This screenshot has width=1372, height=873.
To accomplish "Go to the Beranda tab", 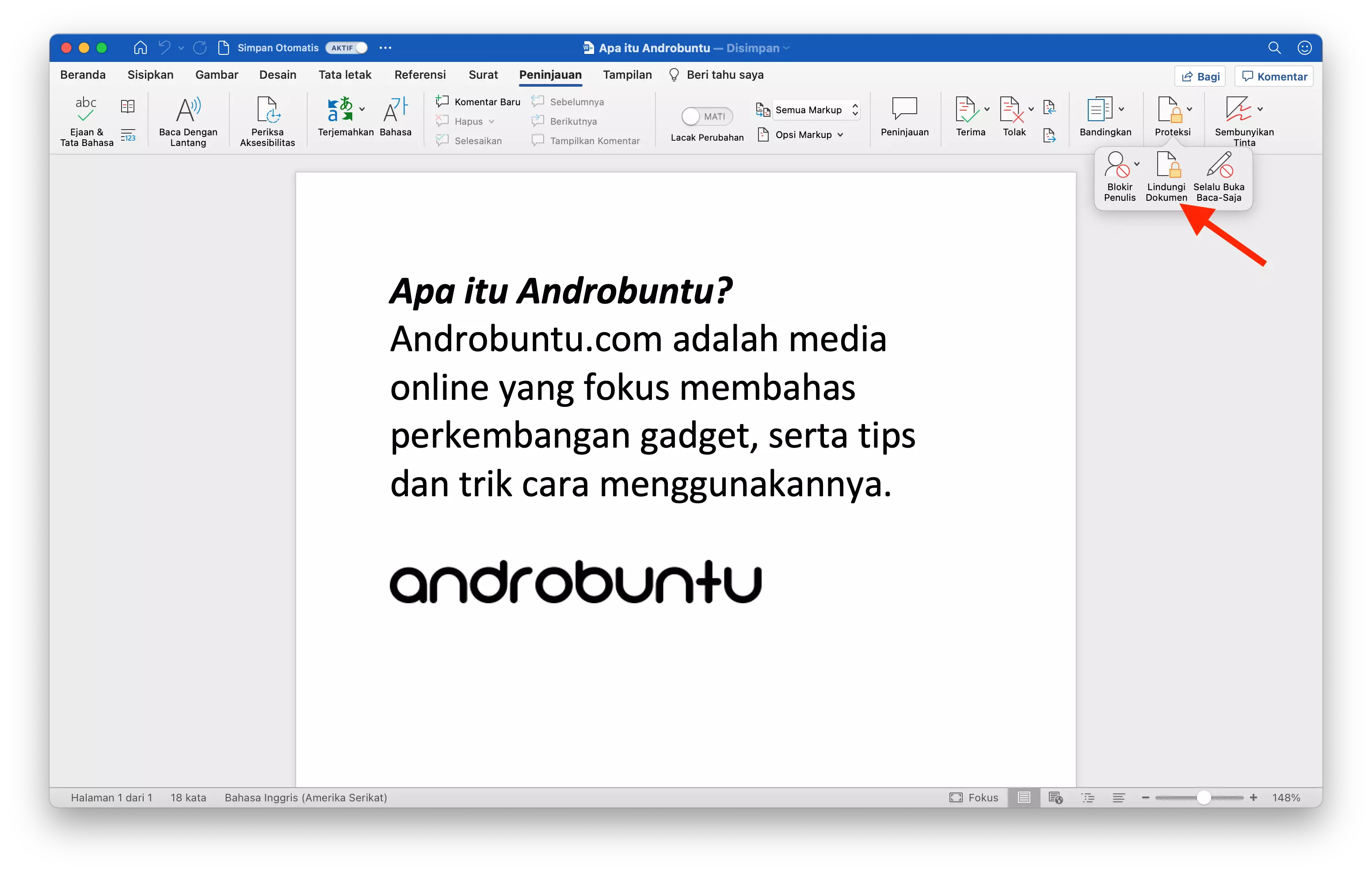I will (x=83, y=75).
